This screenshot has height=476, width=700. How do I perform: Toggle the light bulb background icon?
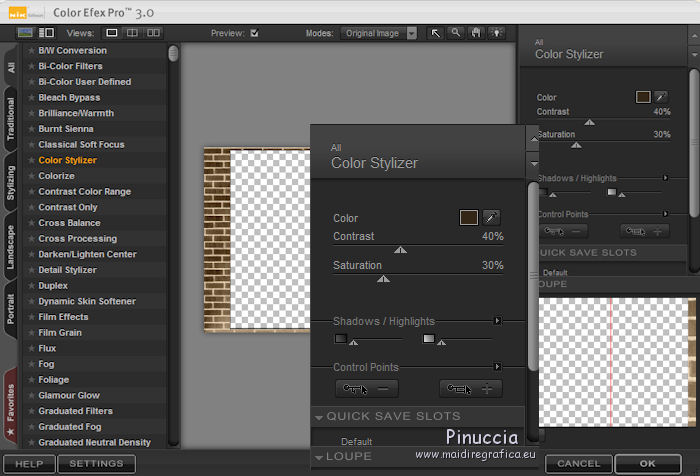496,33
